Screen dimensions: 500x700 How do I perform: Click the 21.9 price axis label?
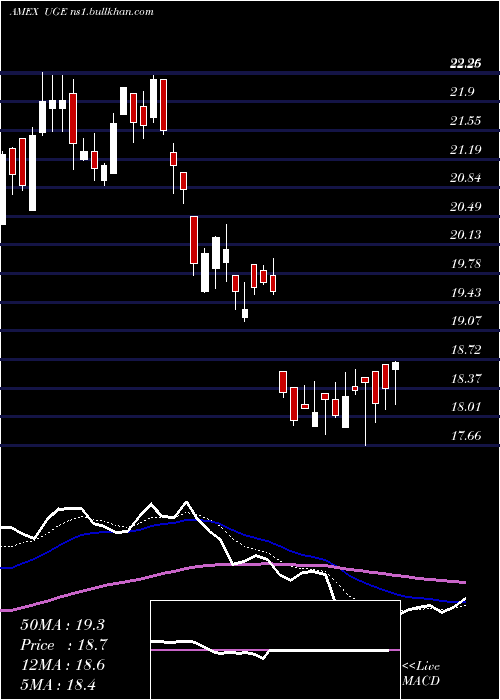[462, 92]
